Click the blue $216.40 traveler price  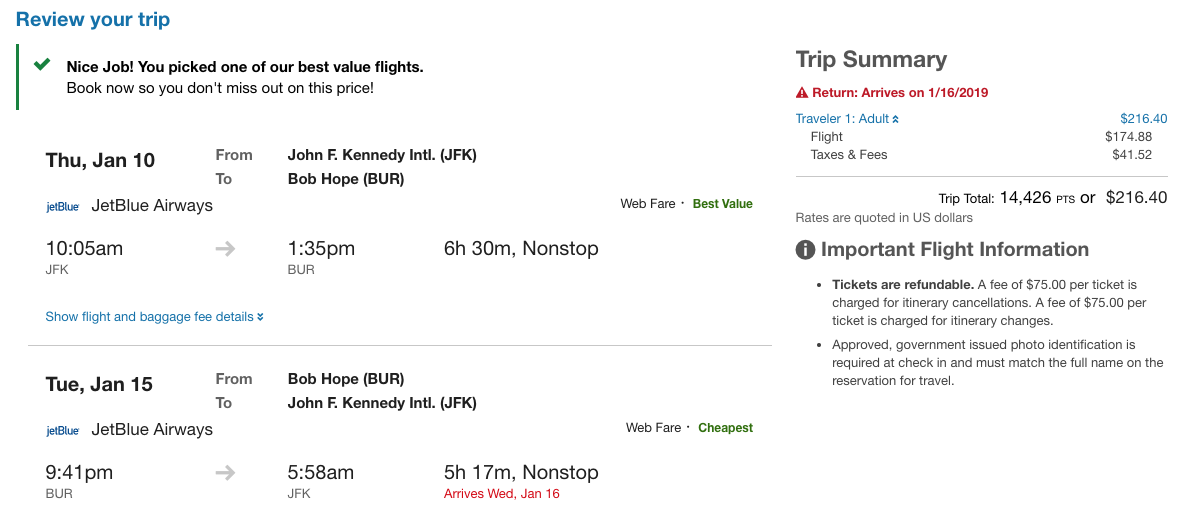point(1143,119)
